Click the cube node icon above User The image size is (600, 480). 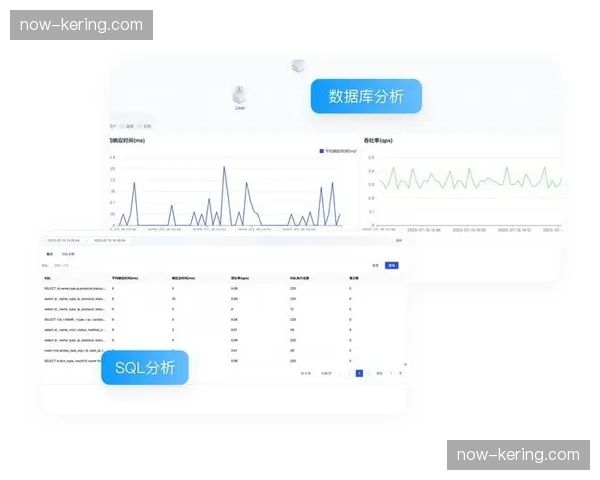pyautogui.click(x=298, y=66)
